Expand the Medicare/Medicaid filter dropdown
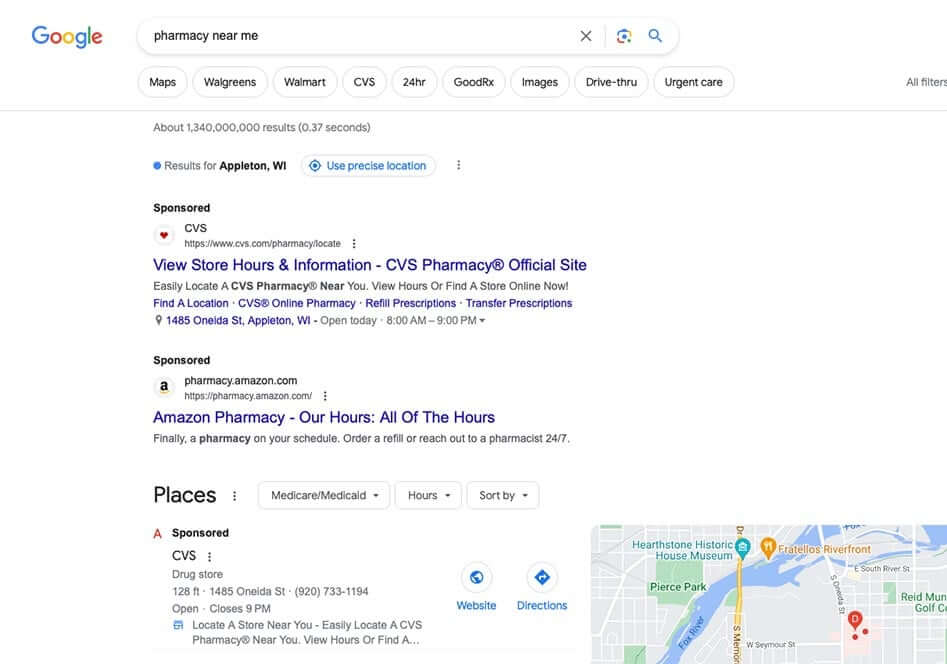 323,495
